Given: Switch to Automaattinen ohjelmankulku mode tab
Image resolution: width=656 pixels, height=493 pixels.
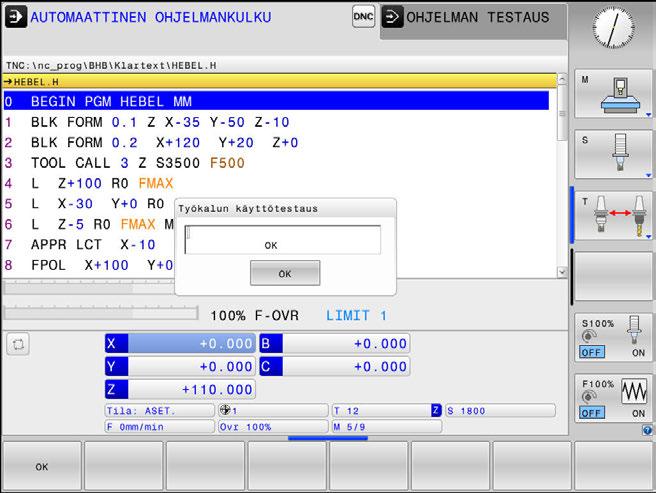Looking at the screenshot, I should [151, 17].
